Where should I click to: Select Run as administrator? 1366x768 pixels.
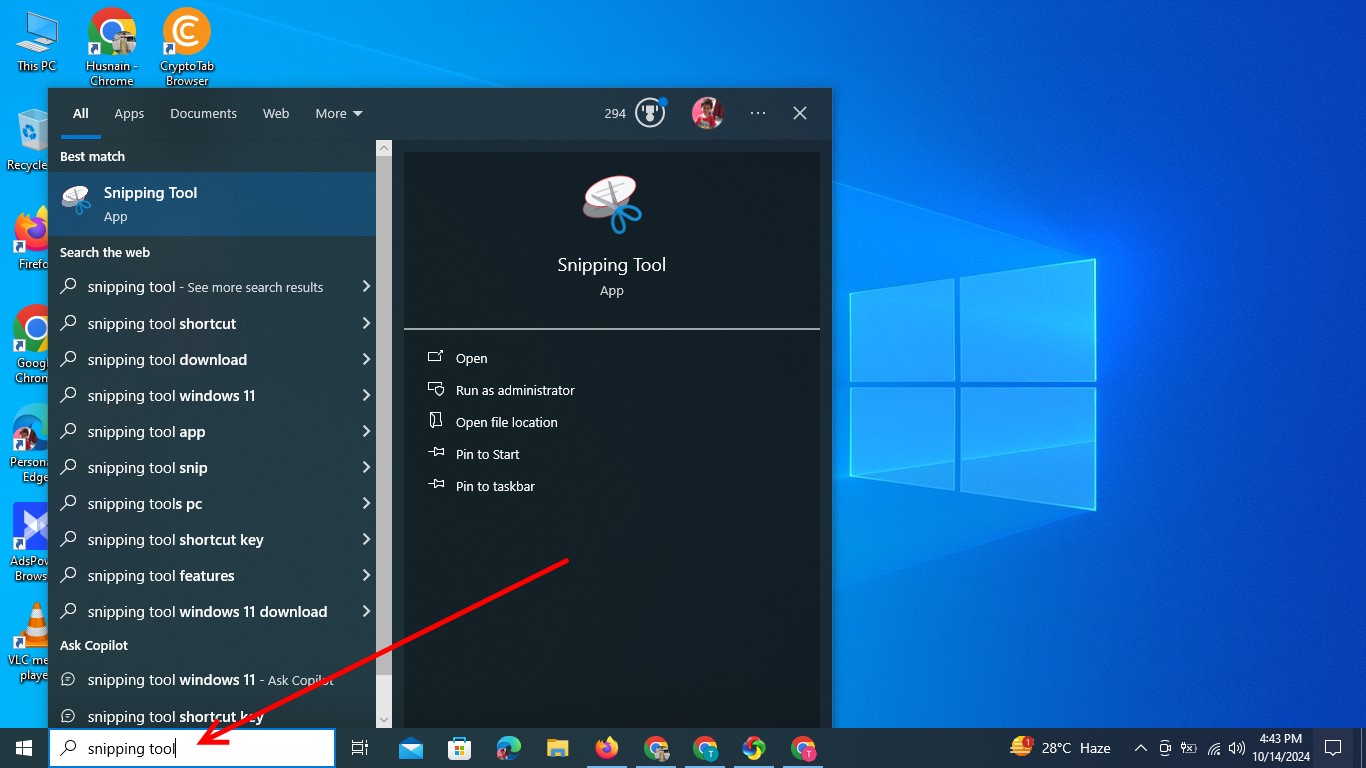tap(515, 390)
